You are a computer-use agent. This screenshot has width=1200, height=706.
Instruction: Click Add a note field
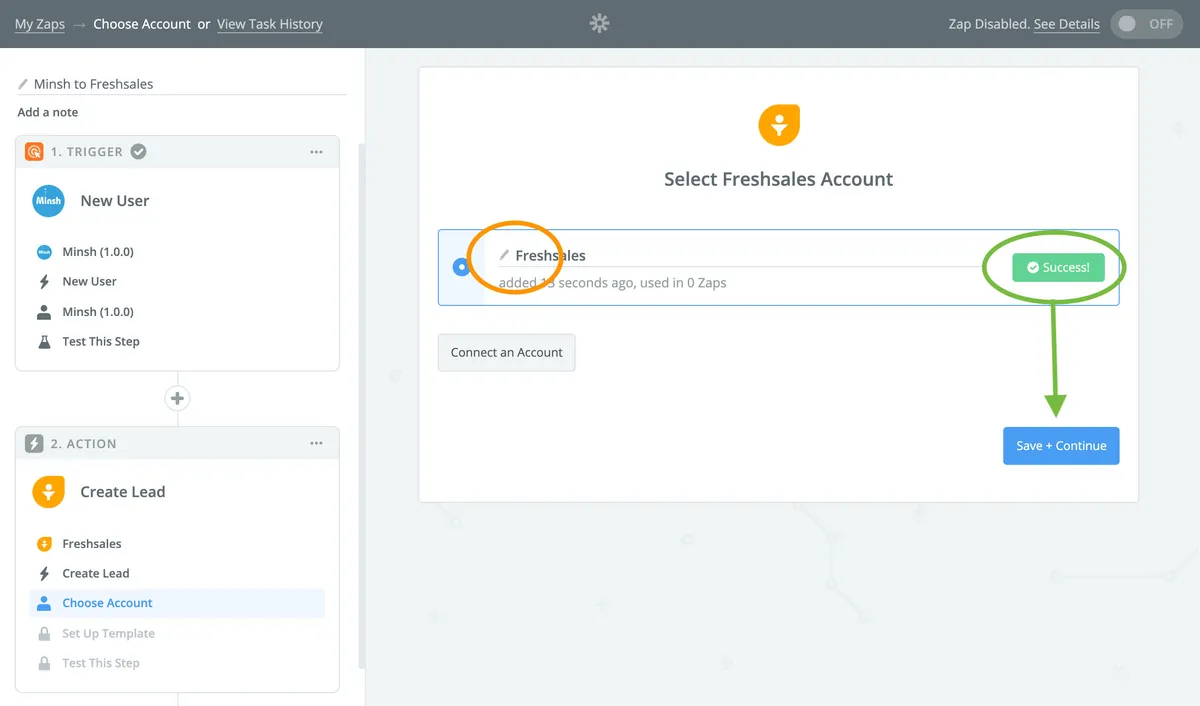(x=48, y=112)
